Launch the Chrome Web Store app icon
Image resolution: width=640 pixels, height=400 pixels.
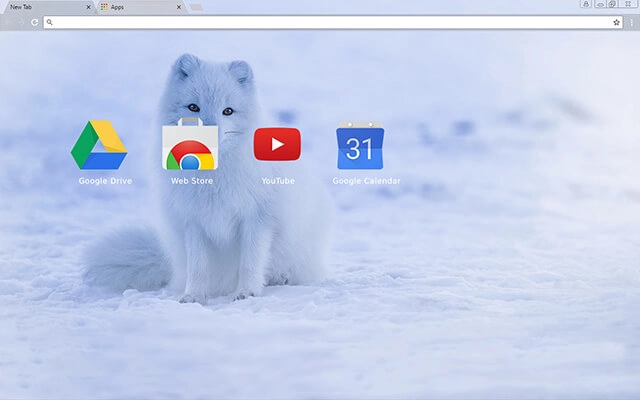coord(190,144)
